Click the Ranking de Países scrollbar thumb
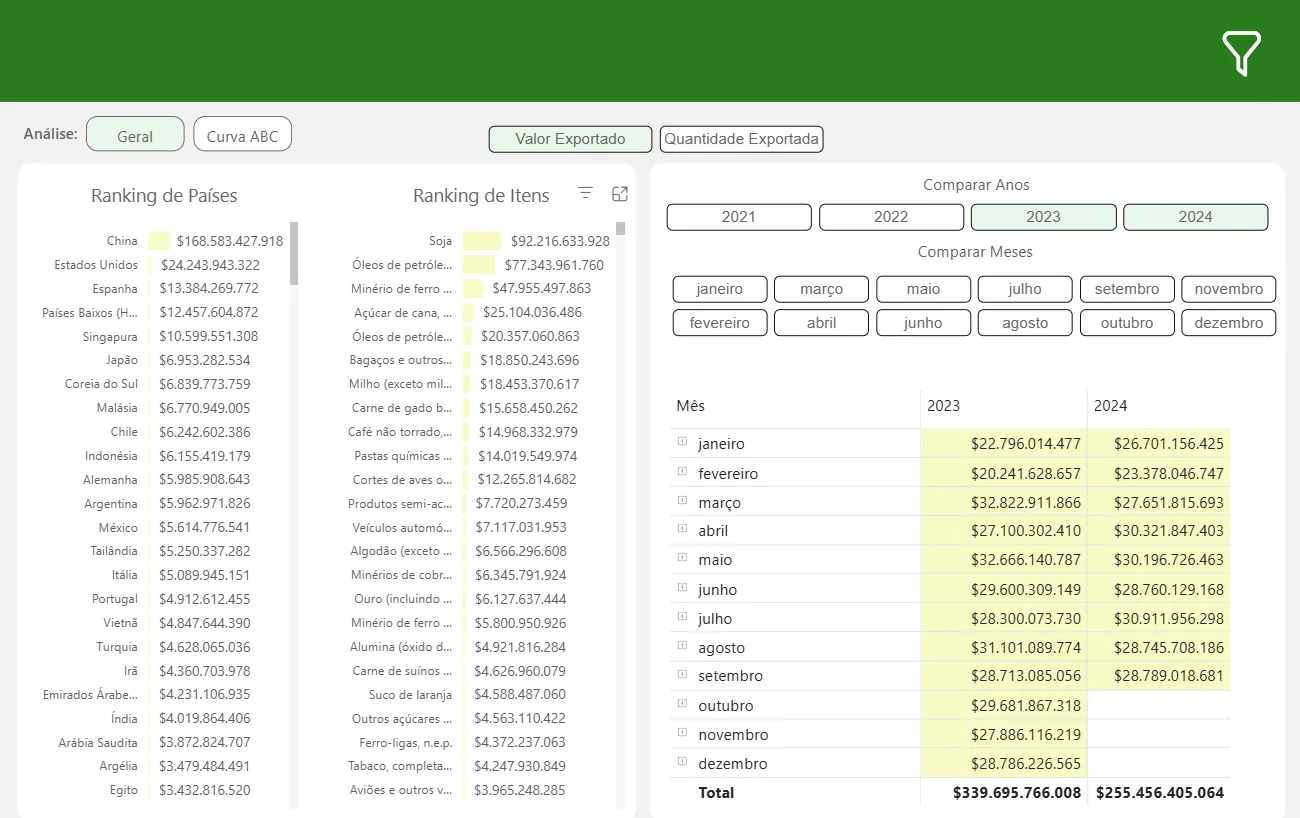Viewport: 1300px width, 818px height. [294, 254]
